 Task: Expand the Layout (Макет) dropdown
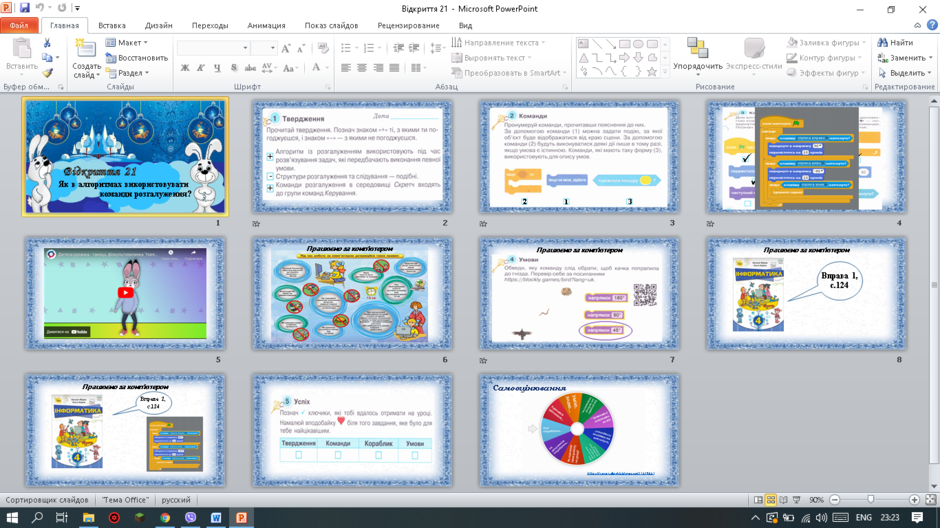(126, 43)
